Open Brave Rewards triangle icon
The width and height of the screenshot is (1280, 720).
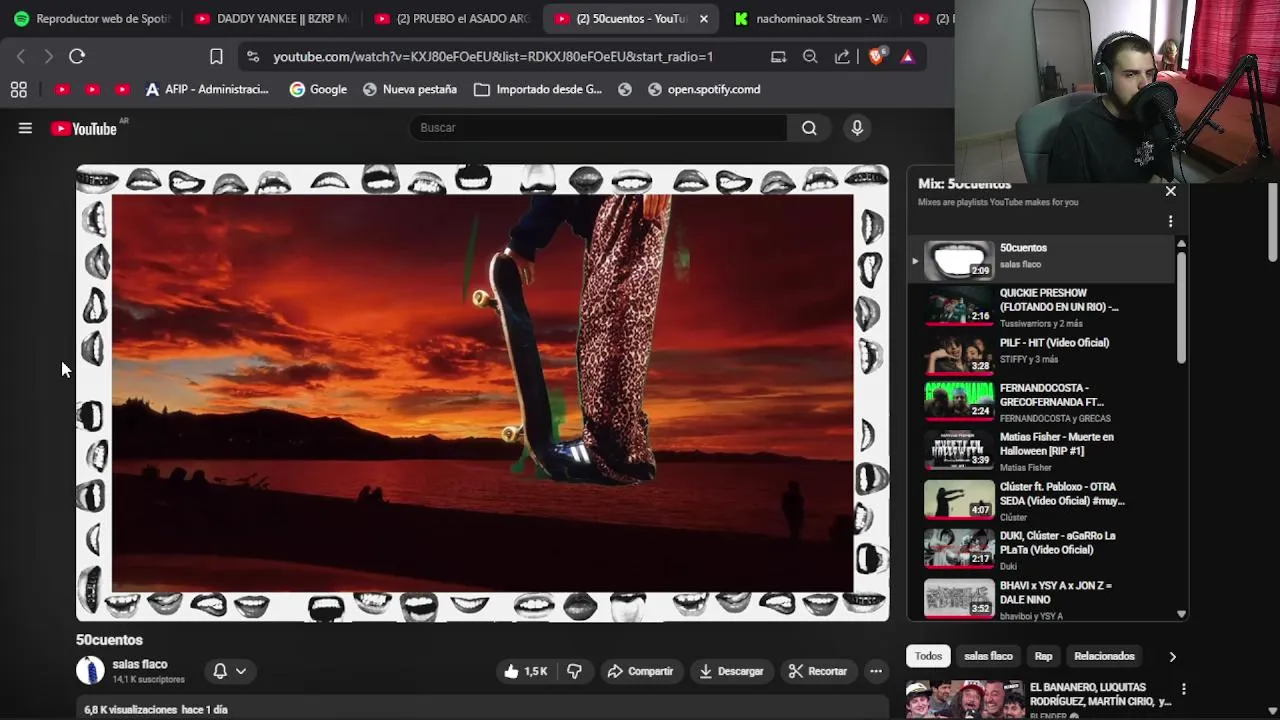[x=907, y=57]
